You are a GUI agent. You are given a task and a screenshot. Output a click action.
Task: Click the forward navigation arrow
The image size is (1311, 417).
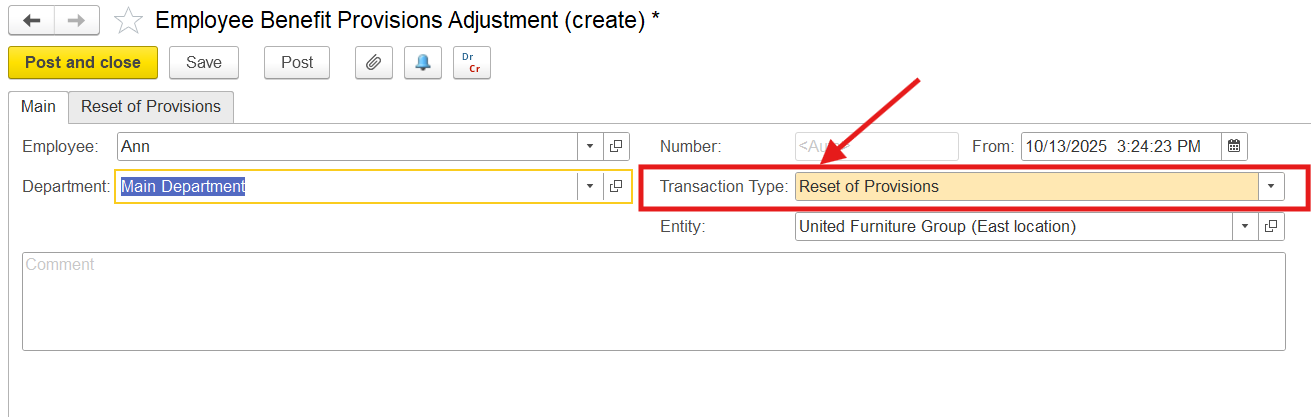[x=76, y=20]
